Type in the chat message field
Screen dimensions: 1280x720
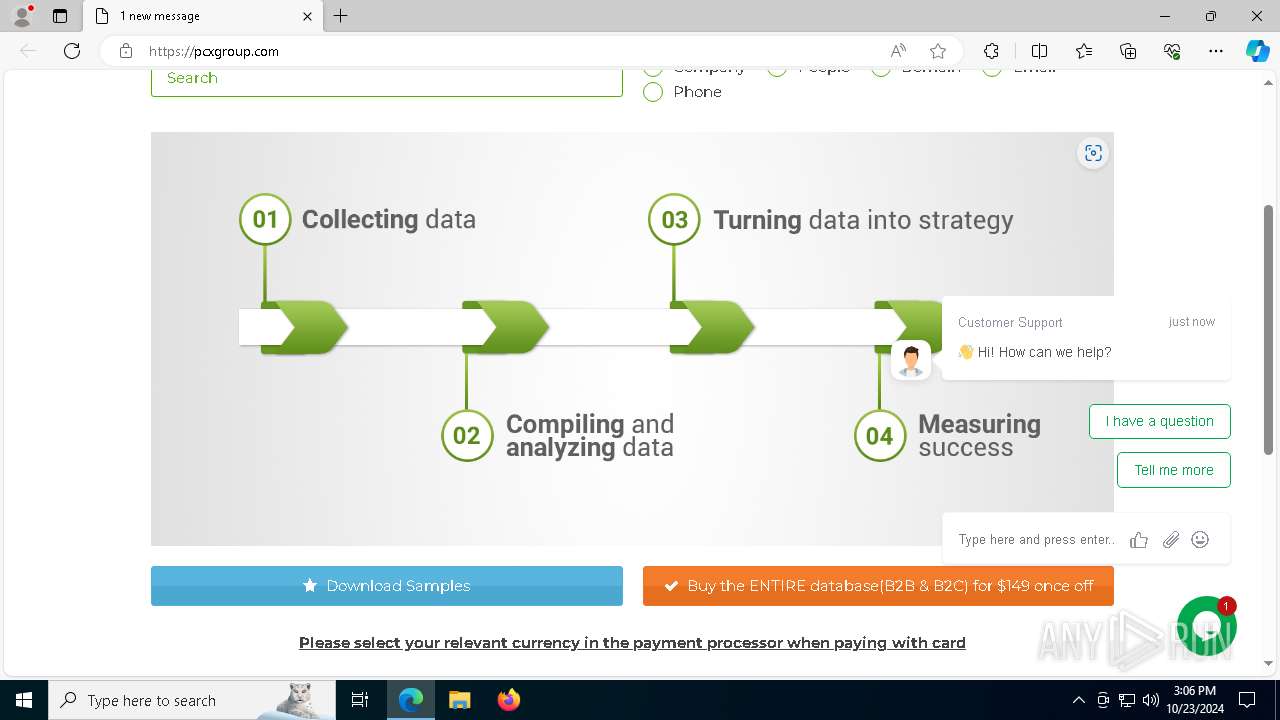pyautogui.click(x=1036, y=540)
